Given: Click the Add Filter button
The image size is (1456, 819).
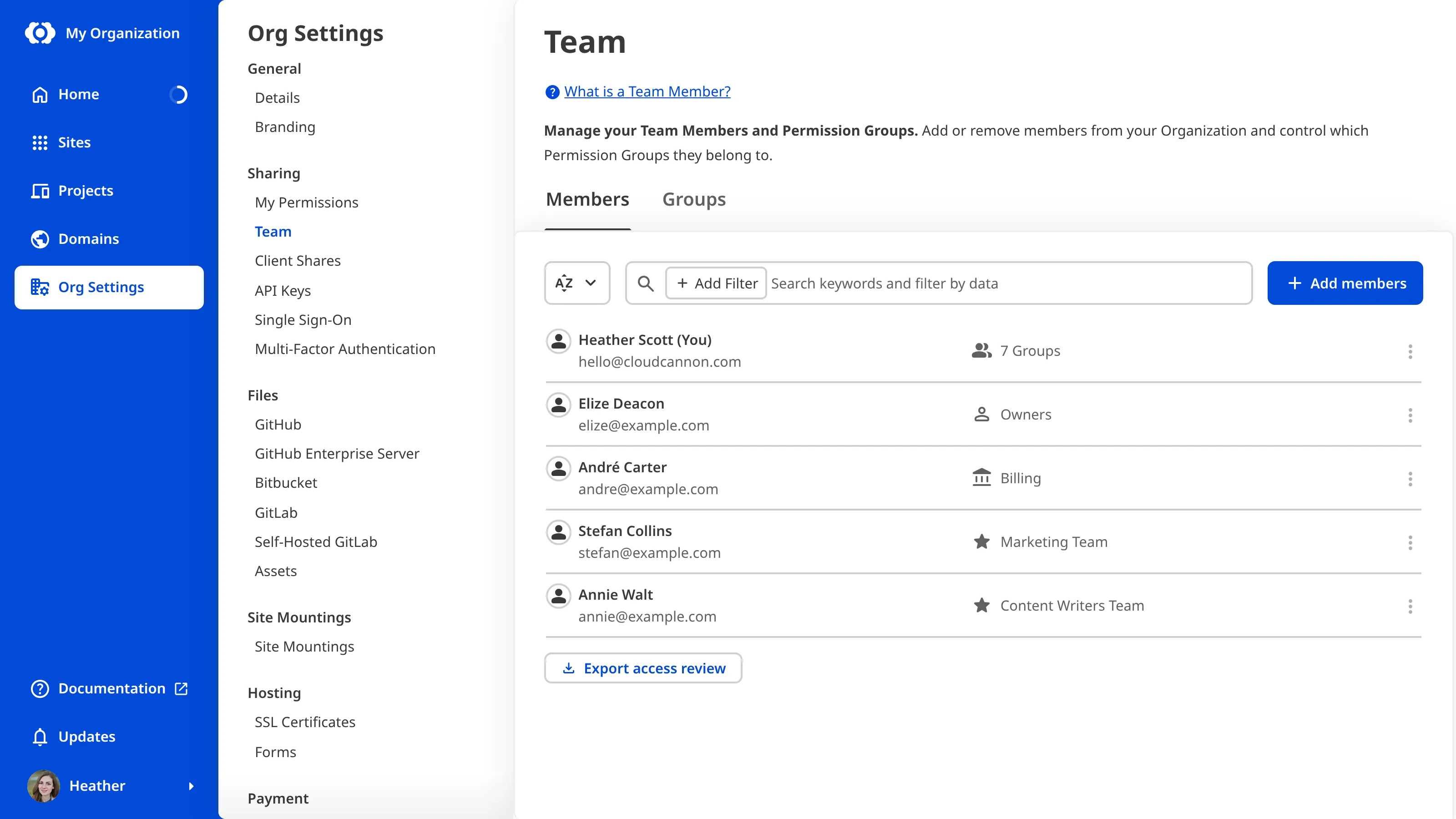Looking at the screenshot, I should [716, 283].
